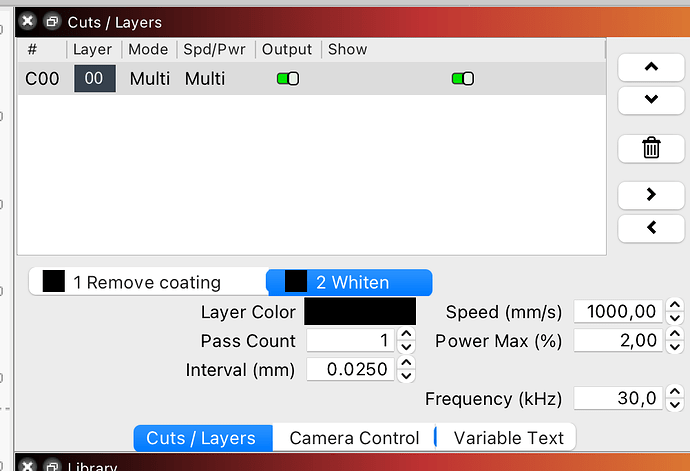Click the Frequency (kHz) input field
The width and height of the screenshot is (690, 471).
(618, 398)
